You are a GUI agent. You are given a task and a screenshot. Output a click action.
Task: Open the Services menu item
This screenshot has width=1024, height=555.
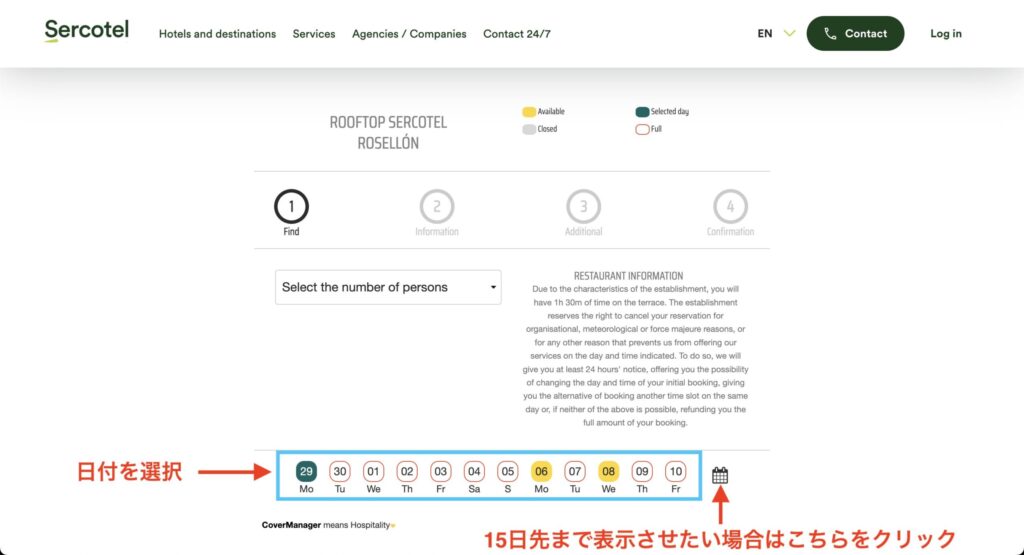(x=314, y=34)
